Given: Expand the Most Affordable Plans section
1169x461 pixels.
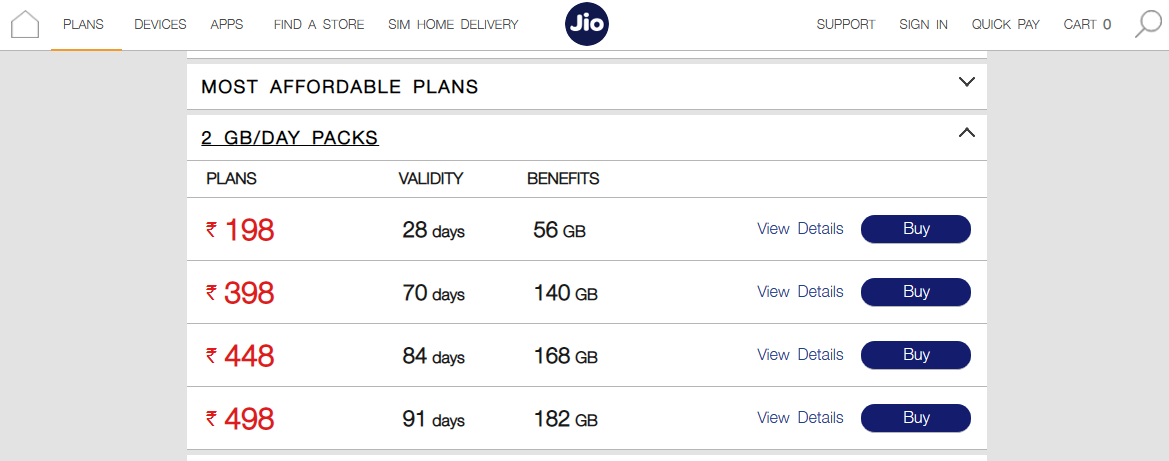Looking at the screenshot, I should [966, 83].
